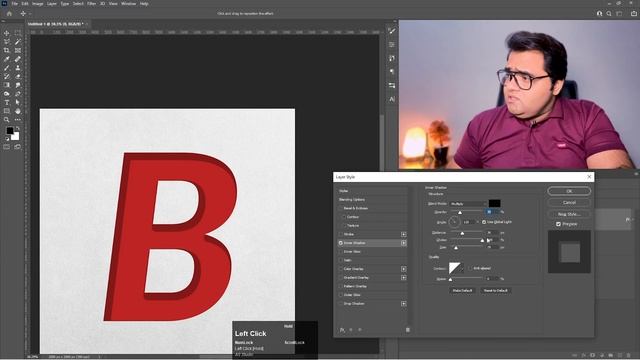Select the Move tool
Screen dimensions: 640x360
click(x=7, y=33)
